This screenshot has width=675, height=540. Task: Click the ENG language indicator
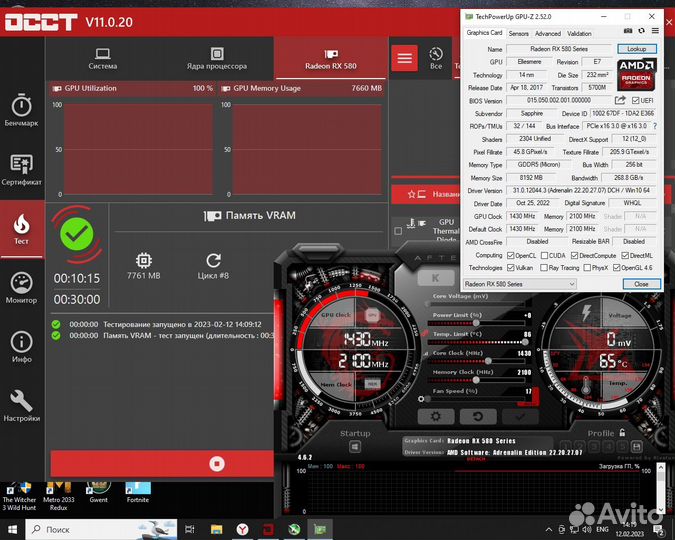pos(602,529)
